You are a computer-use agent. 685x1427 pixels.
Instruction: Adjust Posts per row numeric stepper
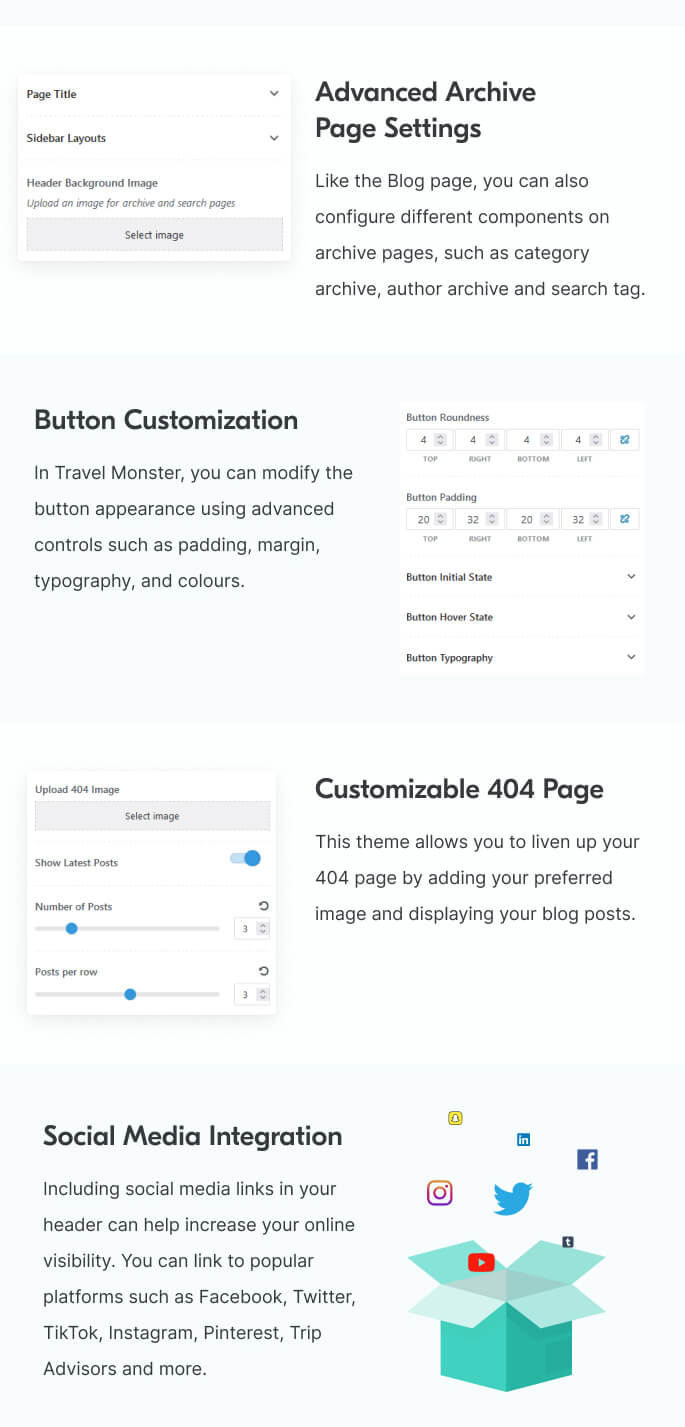click(x=263, y=995)
